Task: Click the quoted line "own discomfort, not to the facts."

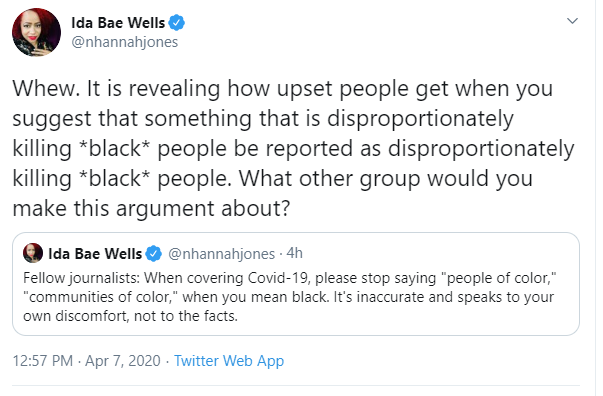Action: point(130,316)
